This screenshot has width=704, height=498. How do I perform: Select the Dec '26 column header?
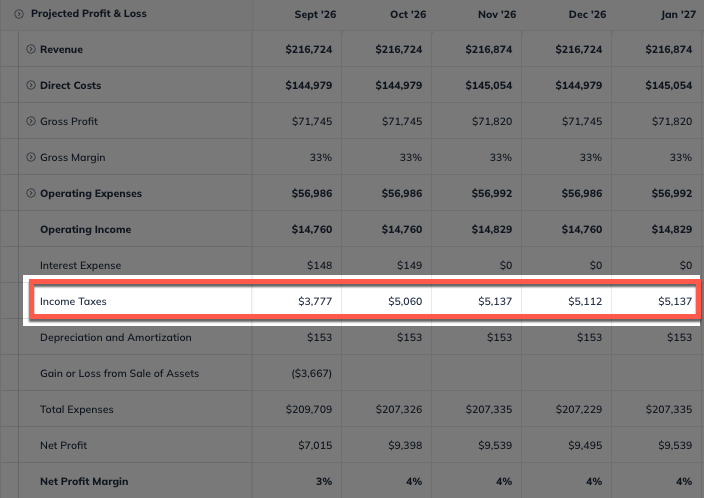point(587,14)
